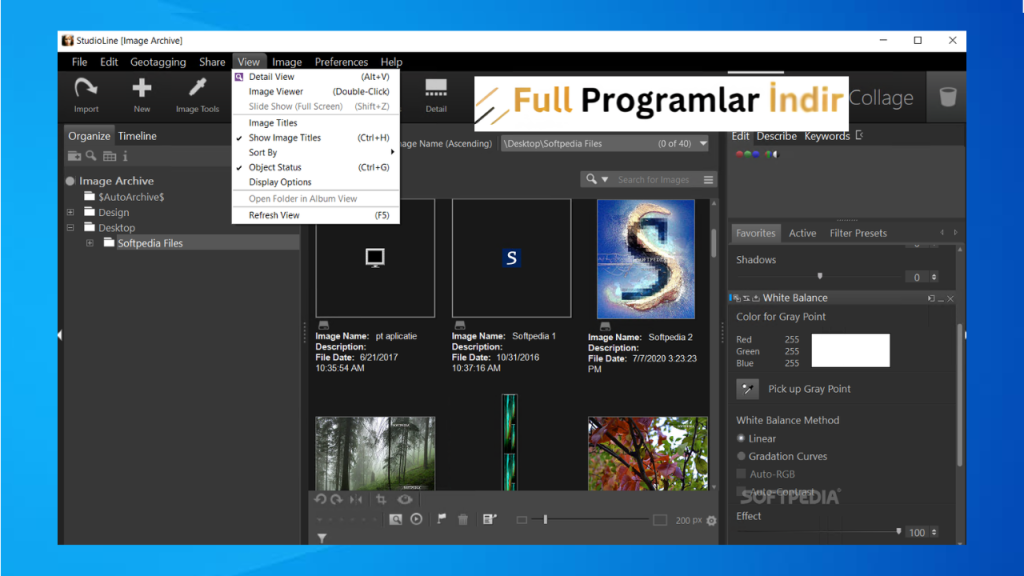The height and width of the screenshot is (576, 1024).
Task: Toggle the eye preview icon in toolbar
Action: tap(405, 500)
